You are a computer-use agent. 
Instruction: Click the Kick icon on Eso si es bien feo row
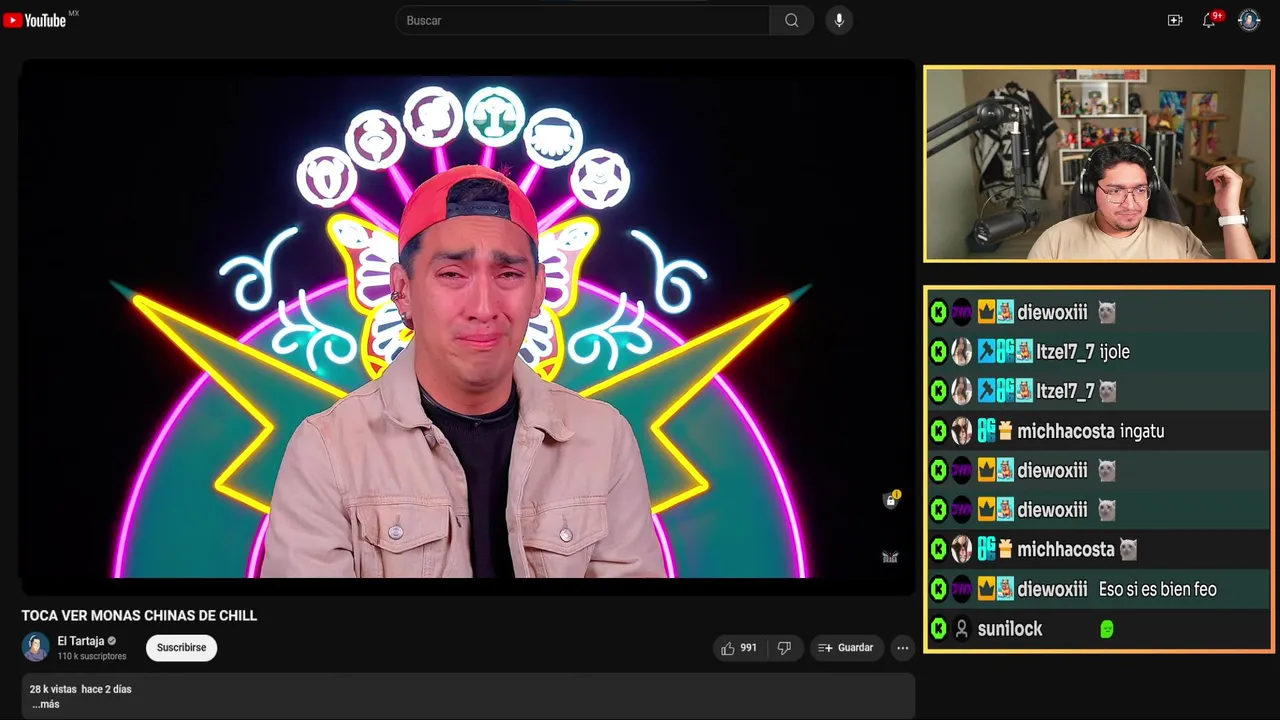[x=938, y=589]
